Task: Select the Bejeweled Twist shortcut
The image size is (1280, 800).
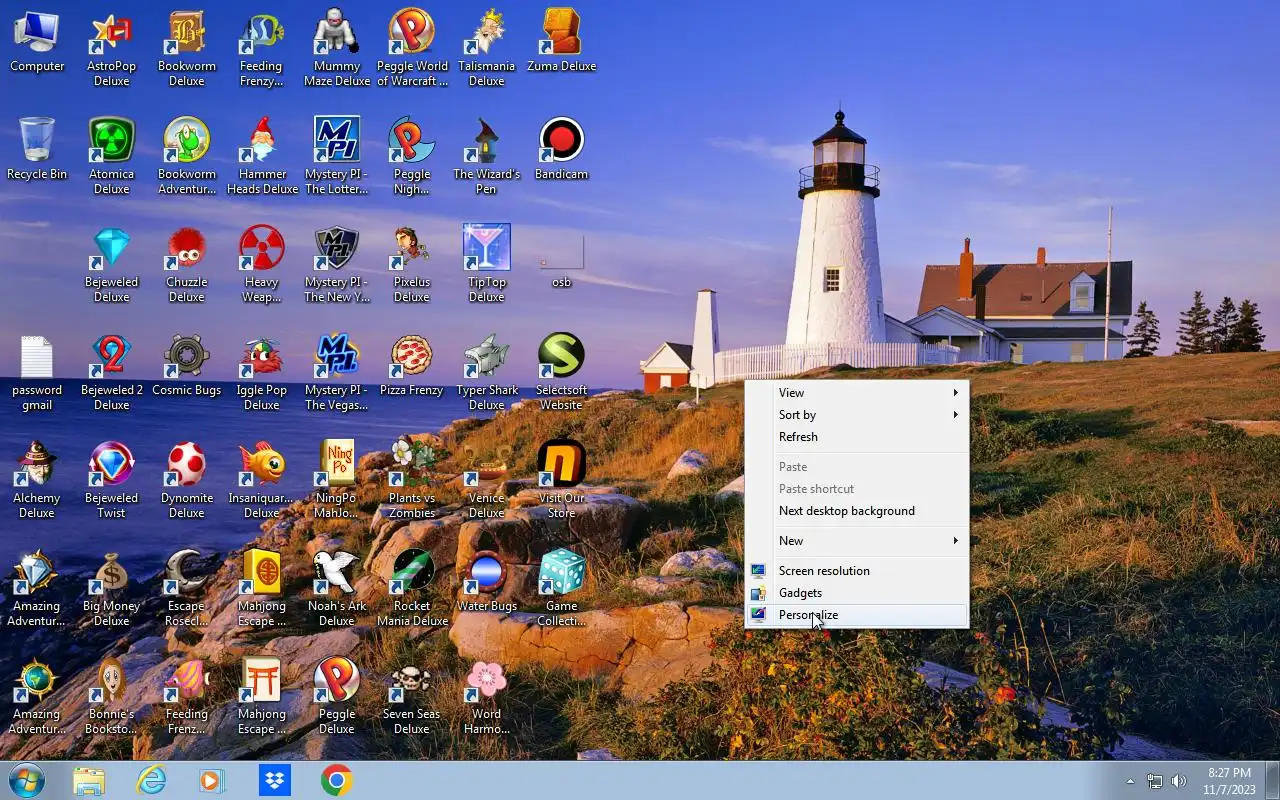Action: (112, 480)
